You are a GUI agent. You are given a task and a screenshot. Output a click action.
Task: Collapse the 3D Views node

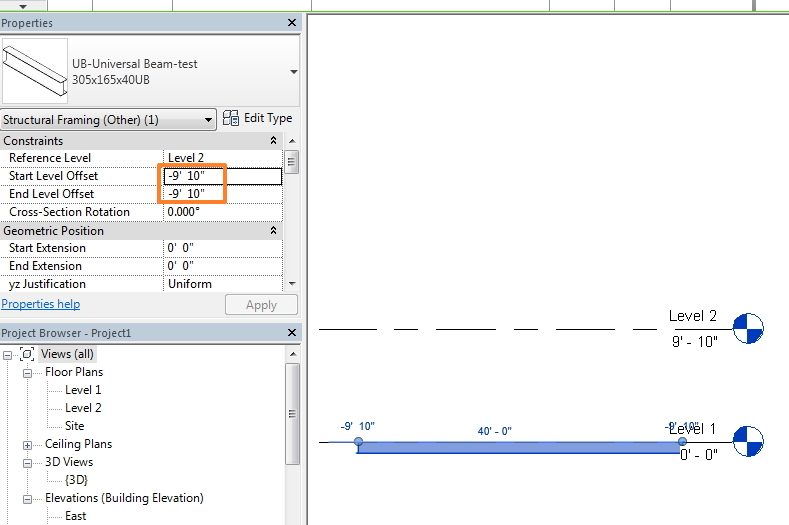pyautogui.click(x=27, y=464)
